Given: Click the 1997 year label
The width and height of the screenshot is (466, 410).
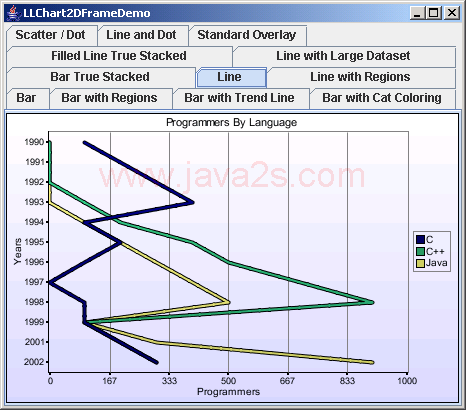Looking at the screenshot, I should tap(34, 282).
